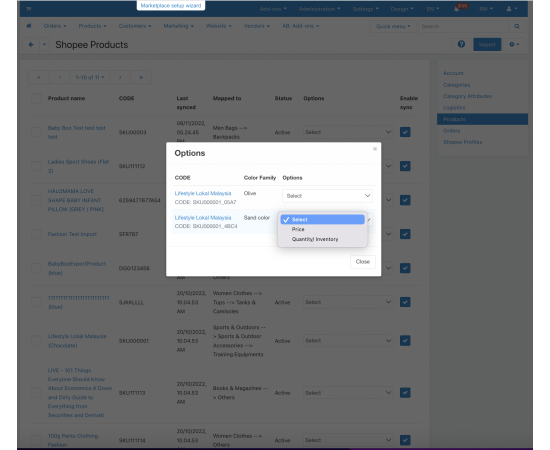Screen dimensions: 550x450
Task: Open the Vendors menu
Action: pyautogui.click(x=257, y=26)
